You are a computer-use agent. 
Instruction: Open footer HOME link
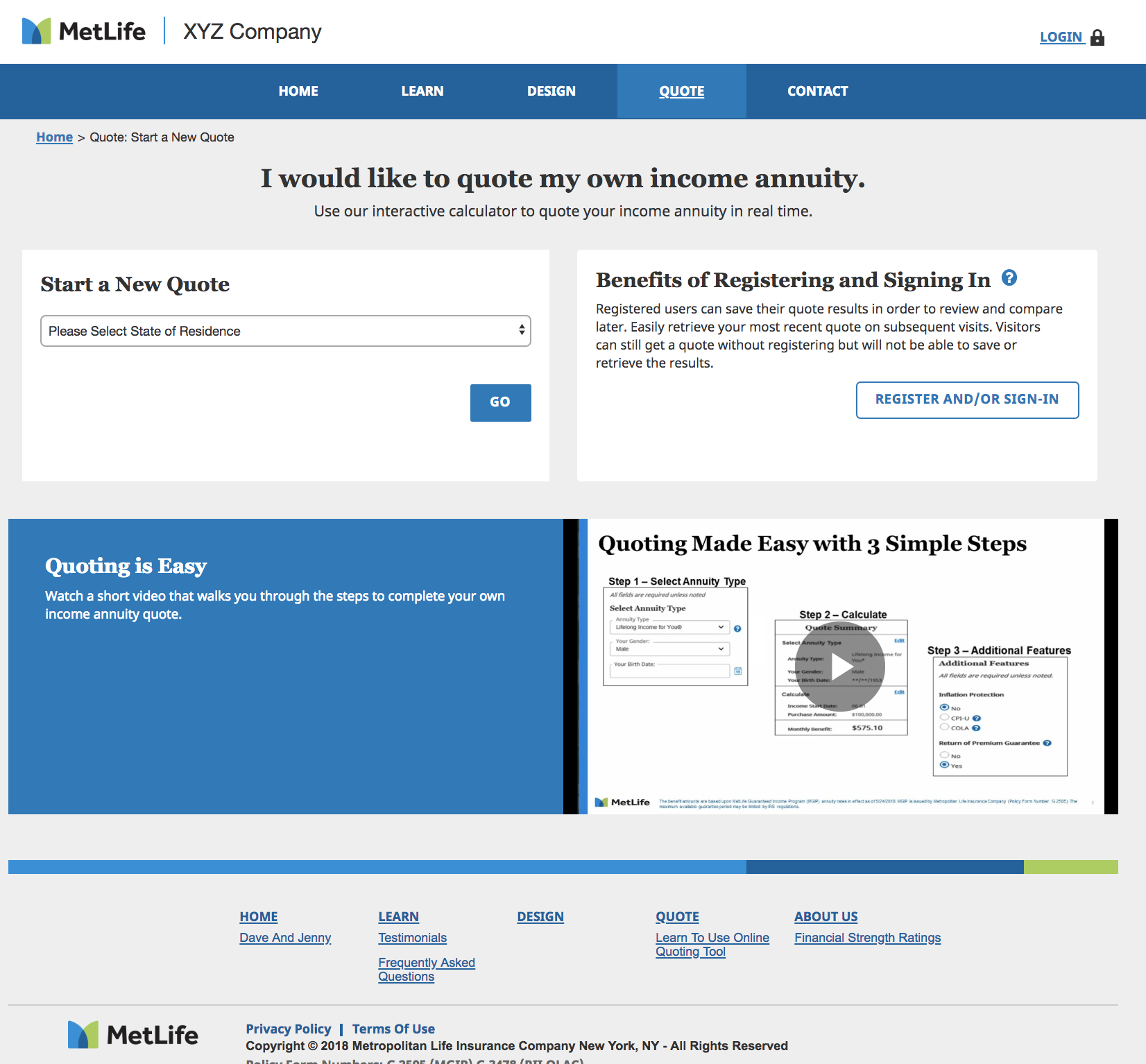pyautogui.click(x=259, y=917)
